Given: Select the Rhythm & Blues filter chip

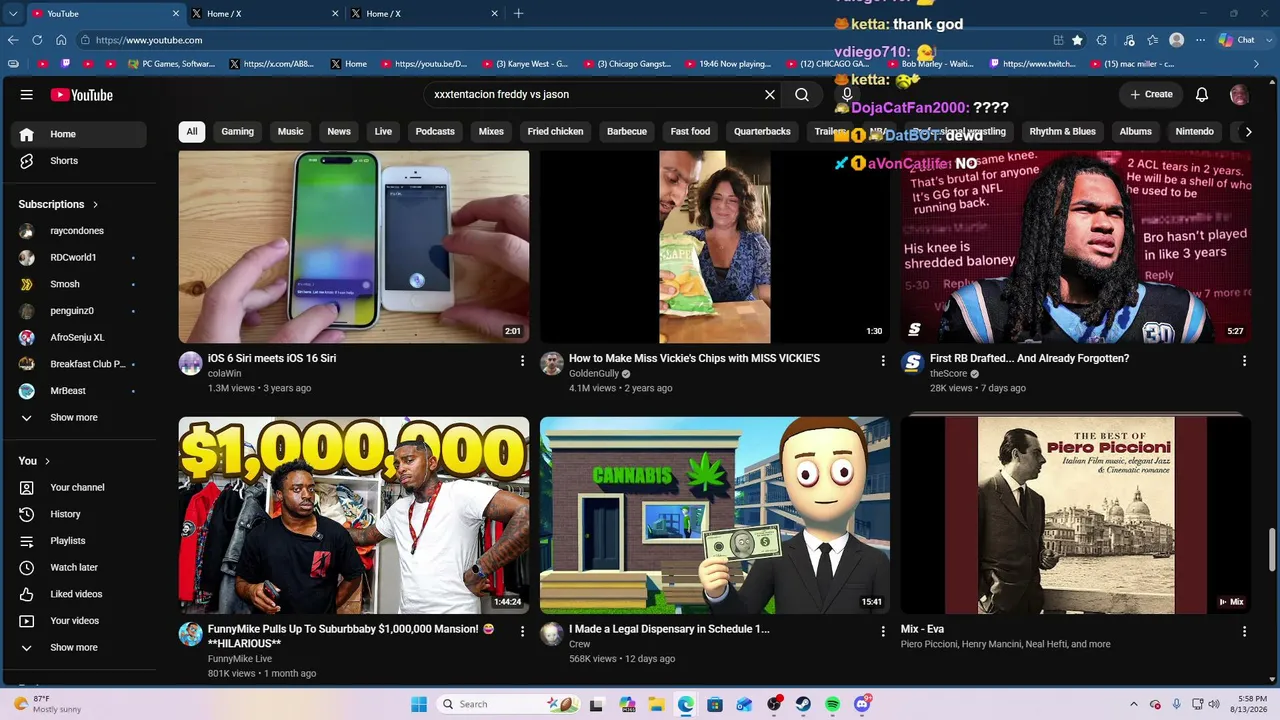Looking at the screenshot, I should click(x=1063, y=132).
